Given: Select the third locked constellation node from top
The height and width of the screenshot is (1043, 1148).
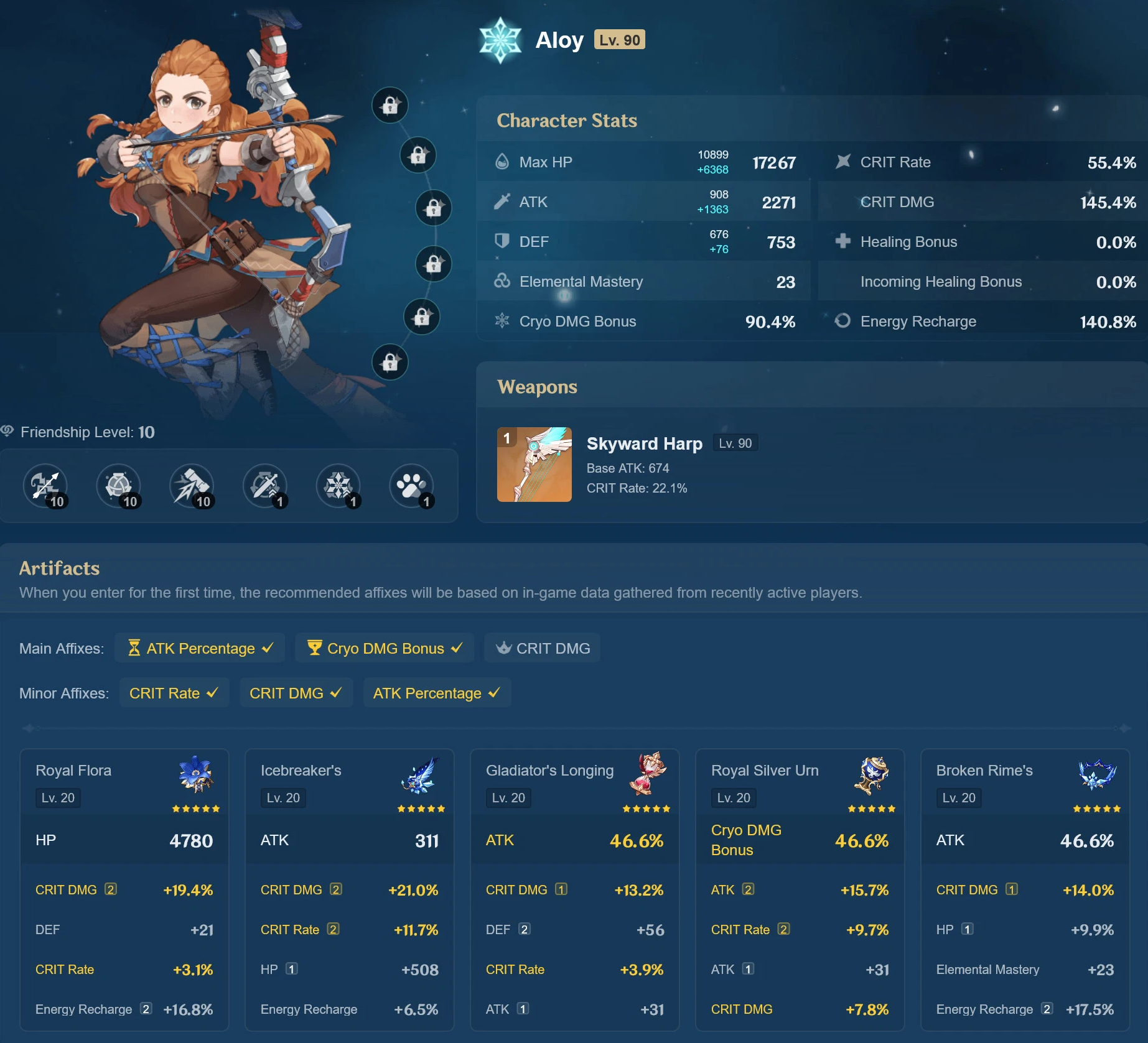Looking at the screenshot, I should pos(434,208).
